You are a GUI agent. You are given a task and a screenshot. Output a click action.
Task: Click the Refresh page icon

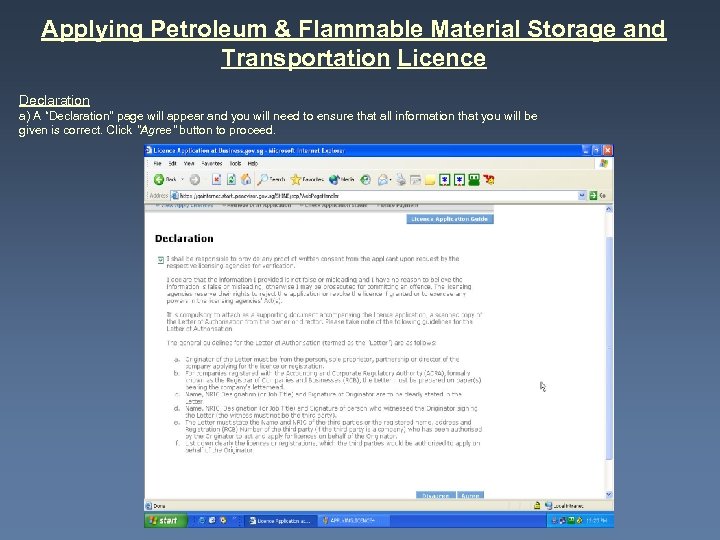[231, 180]
